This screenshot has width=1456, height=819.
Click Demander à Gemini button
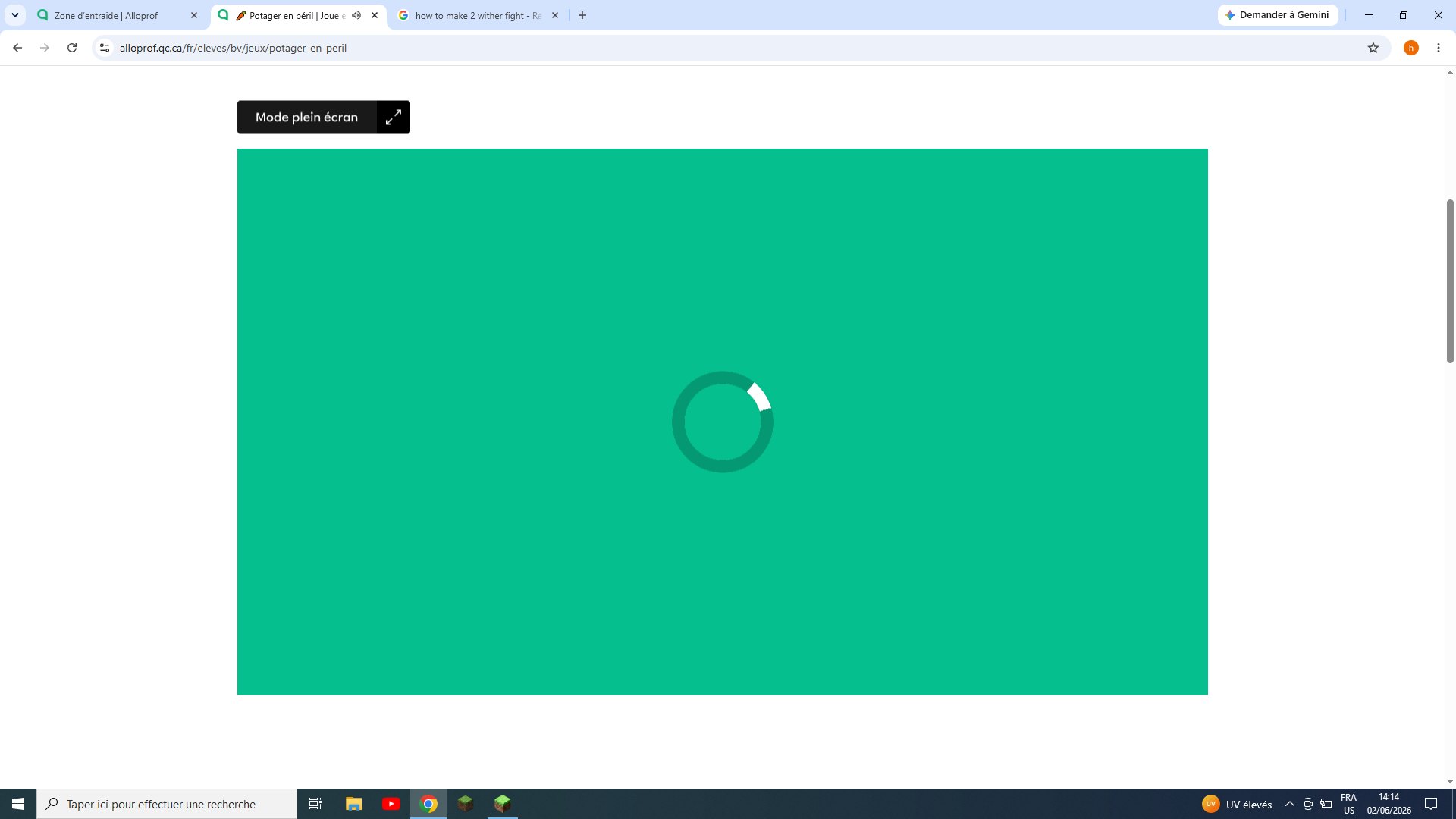[1278, 15]
